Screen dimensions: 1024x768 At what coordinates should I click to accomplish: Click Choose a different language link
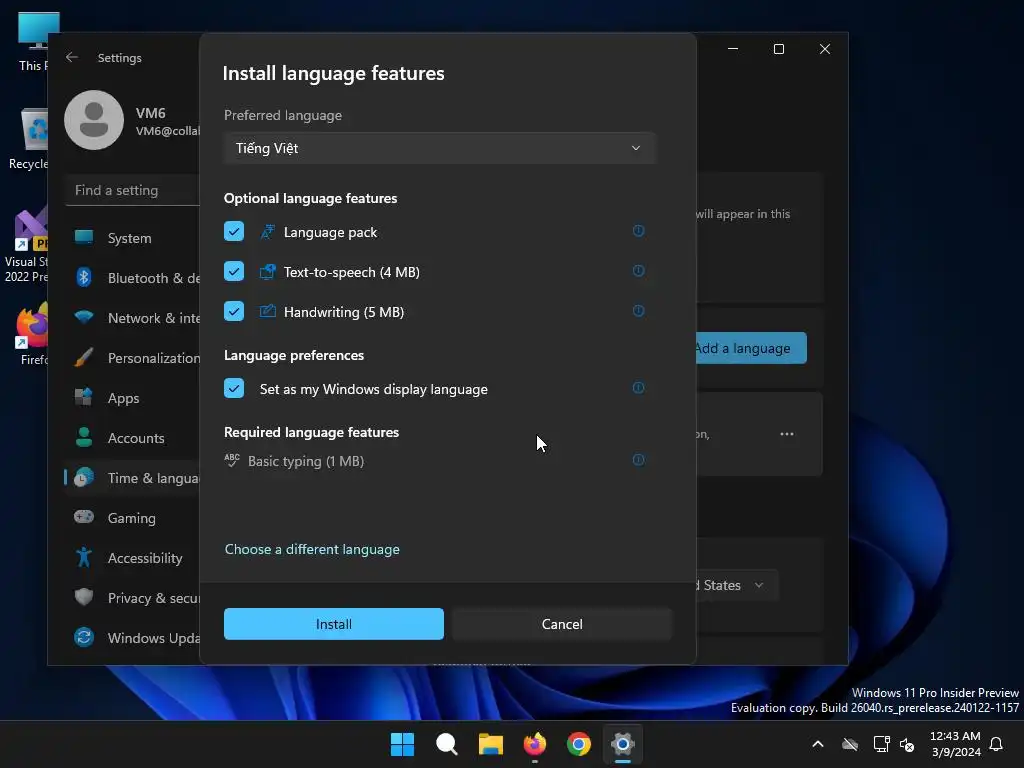(312, 549)
